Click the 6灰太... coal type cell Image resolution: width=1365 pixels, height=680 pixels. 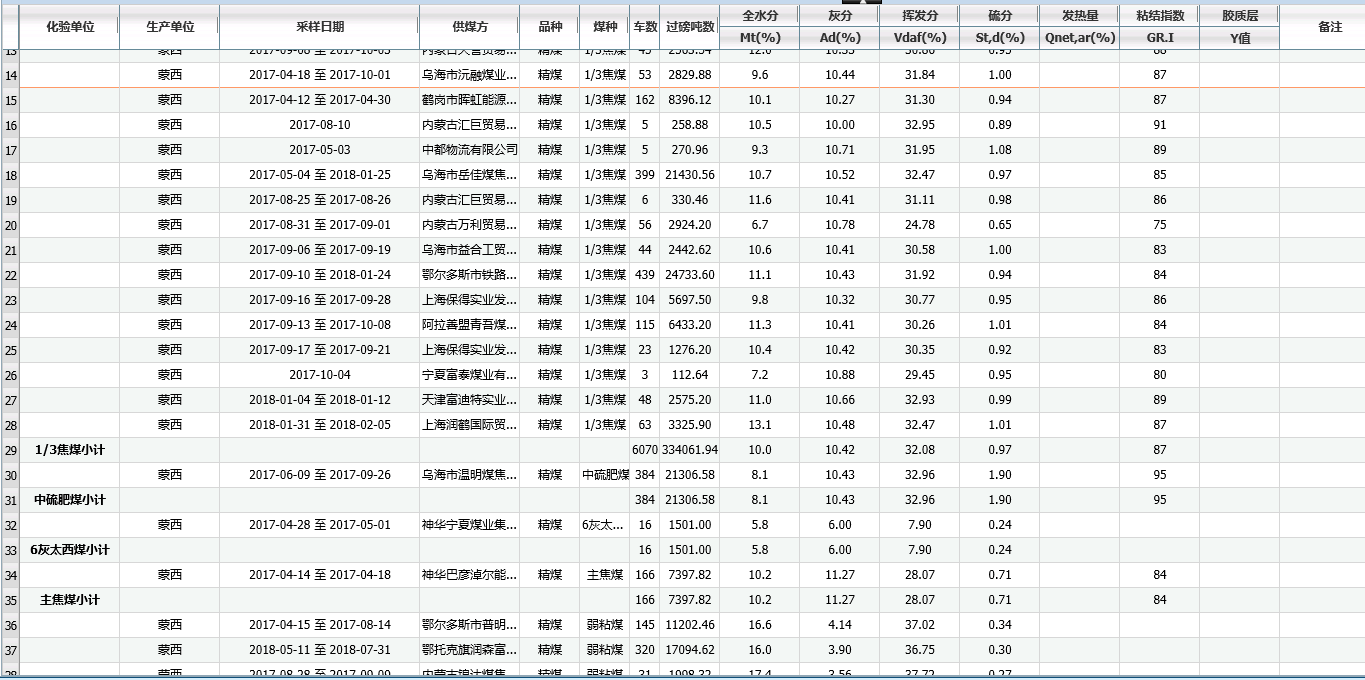coord(604,525)
